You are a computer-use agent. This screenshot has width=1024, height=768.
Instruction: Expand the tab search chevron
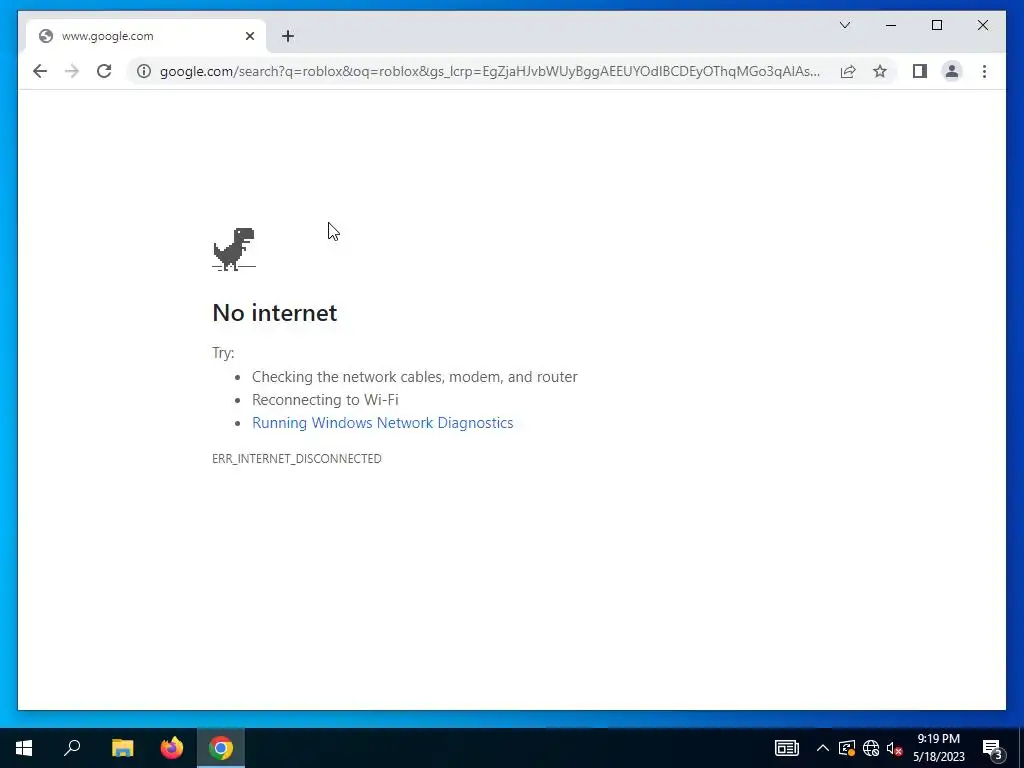(844, 25)
